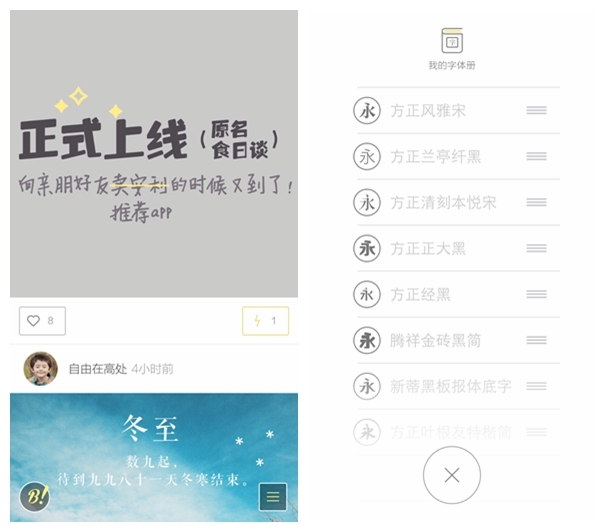The image size is (607, 532).
Task: Open the 冬至 sky image post
Action: (154, 457)
